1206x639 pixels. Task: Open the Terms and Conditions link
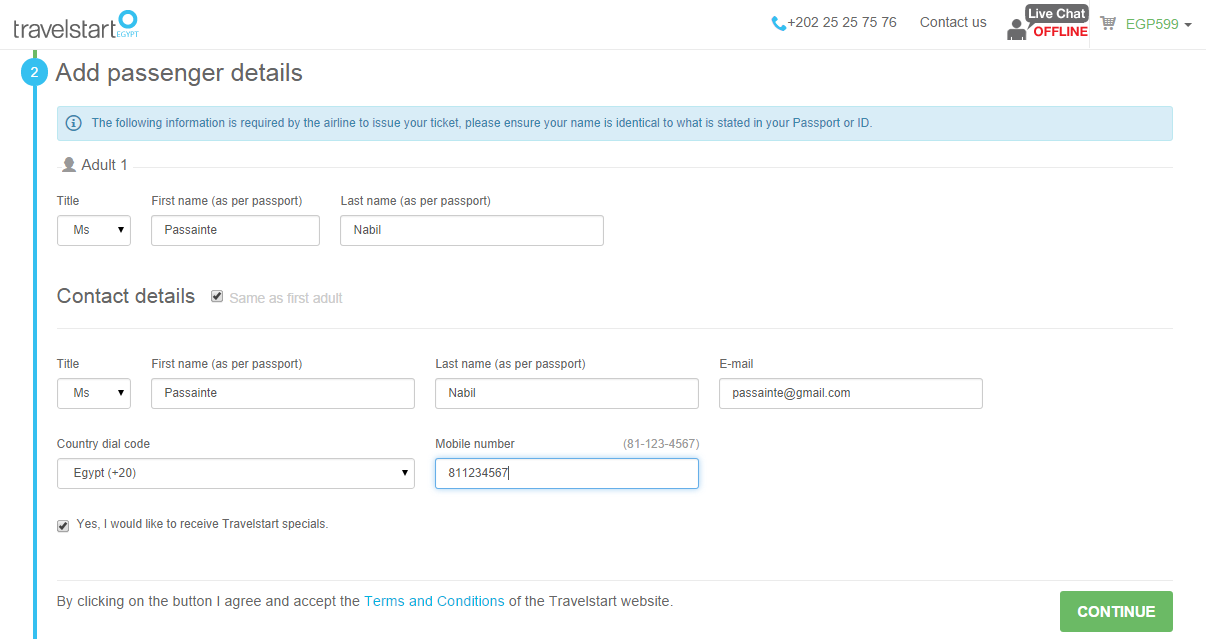434,601
